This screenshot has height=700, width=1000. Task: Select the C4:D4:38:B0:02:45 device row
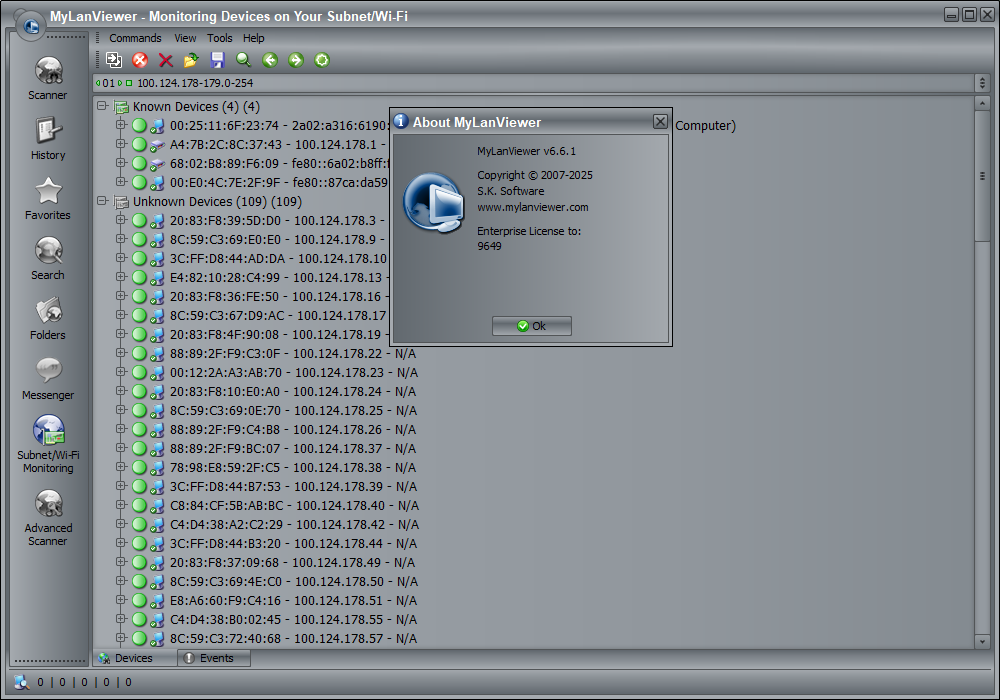click(293, 620)
